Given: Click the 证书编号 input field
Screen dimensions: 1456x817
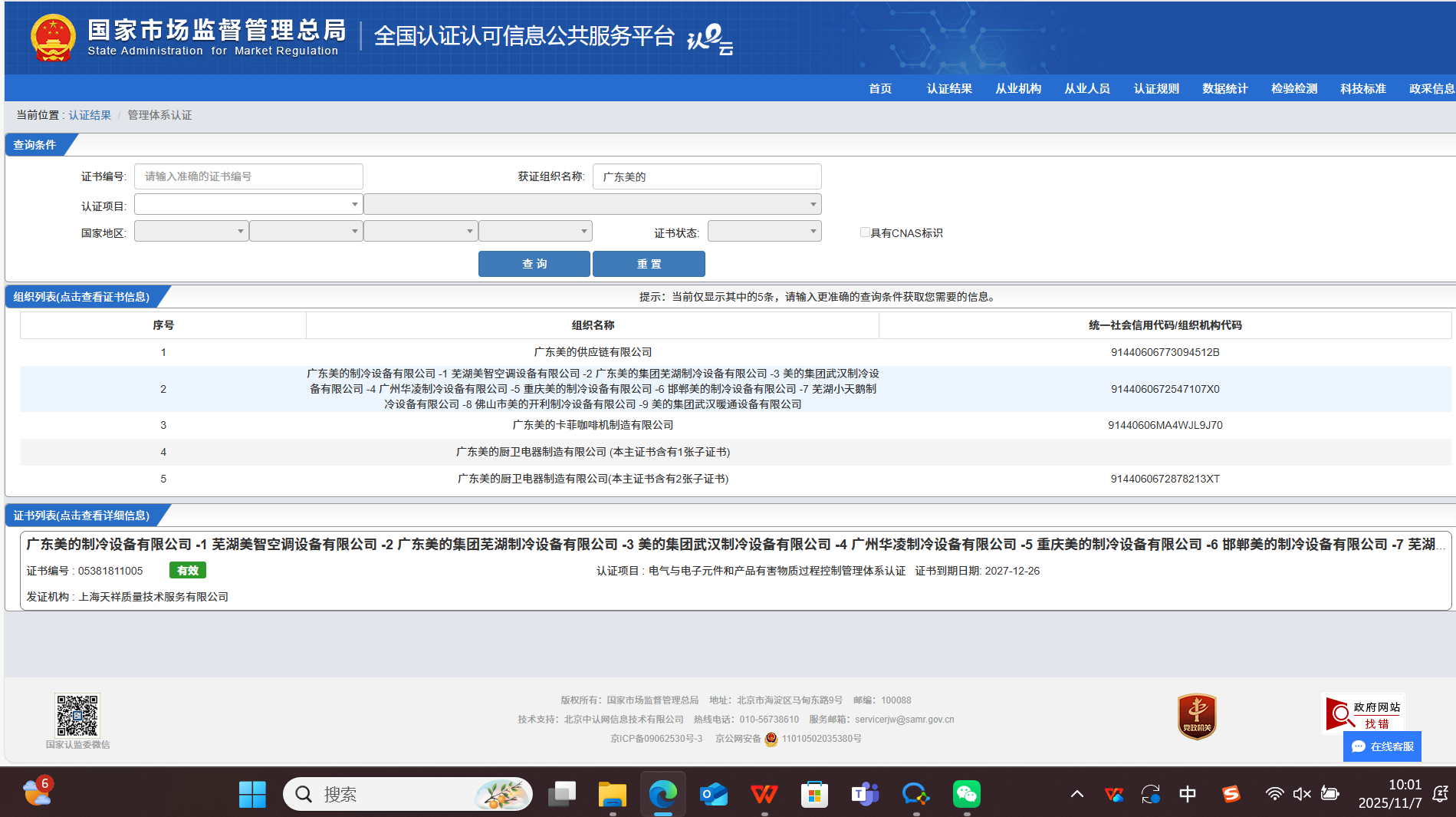Looking at the screenshot, I should (248, 176).
